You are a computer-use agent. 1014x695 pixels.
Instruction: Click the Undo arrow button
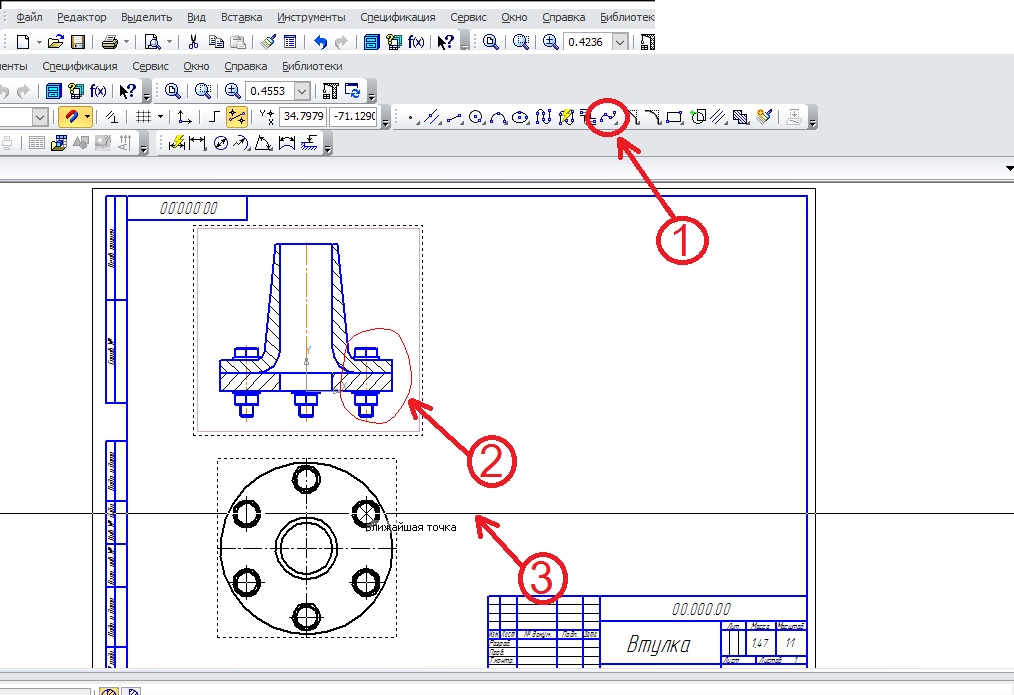click(320, 42)
